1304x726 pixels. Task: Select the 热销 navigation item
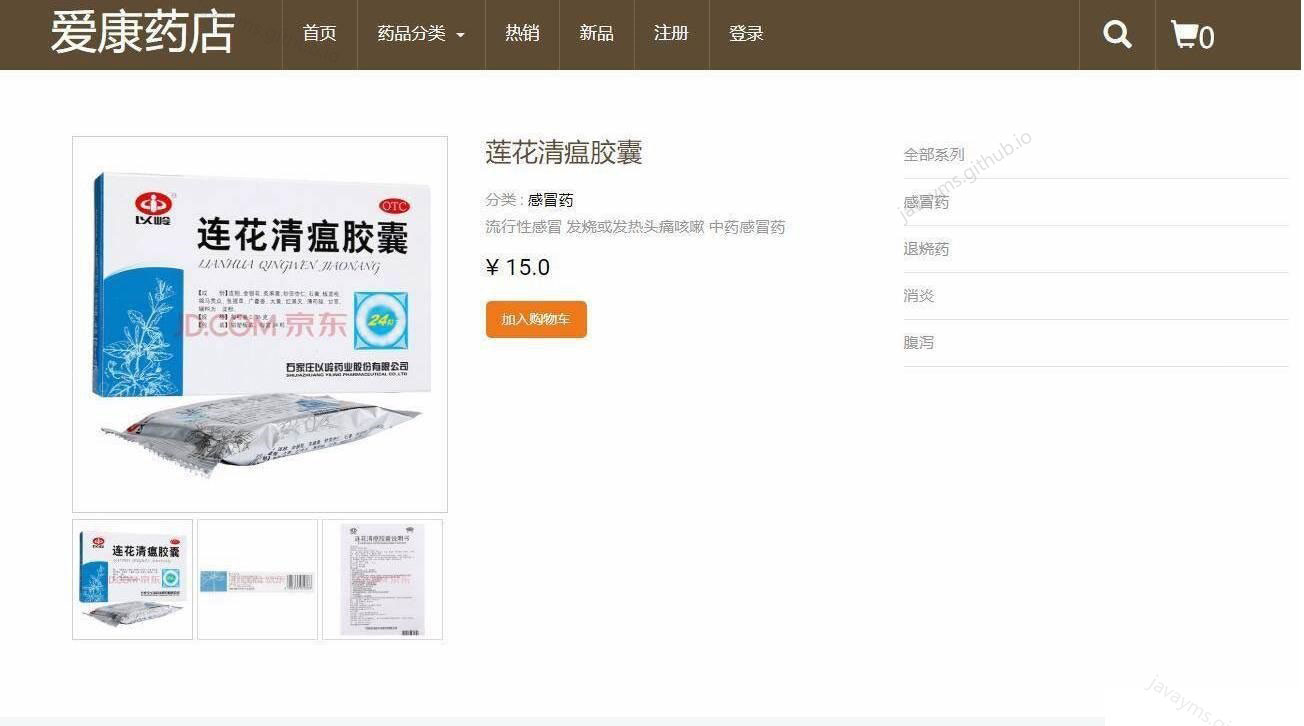pos(522,33)
